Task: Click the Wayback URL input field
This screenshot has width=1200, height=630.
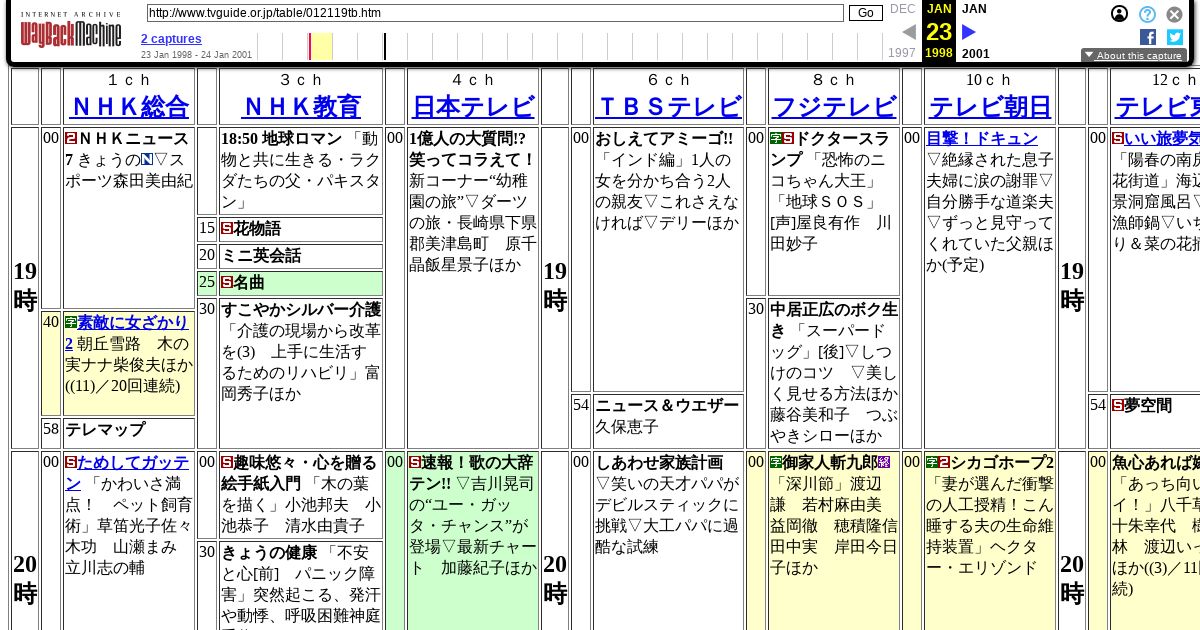Action: (495, 13)
